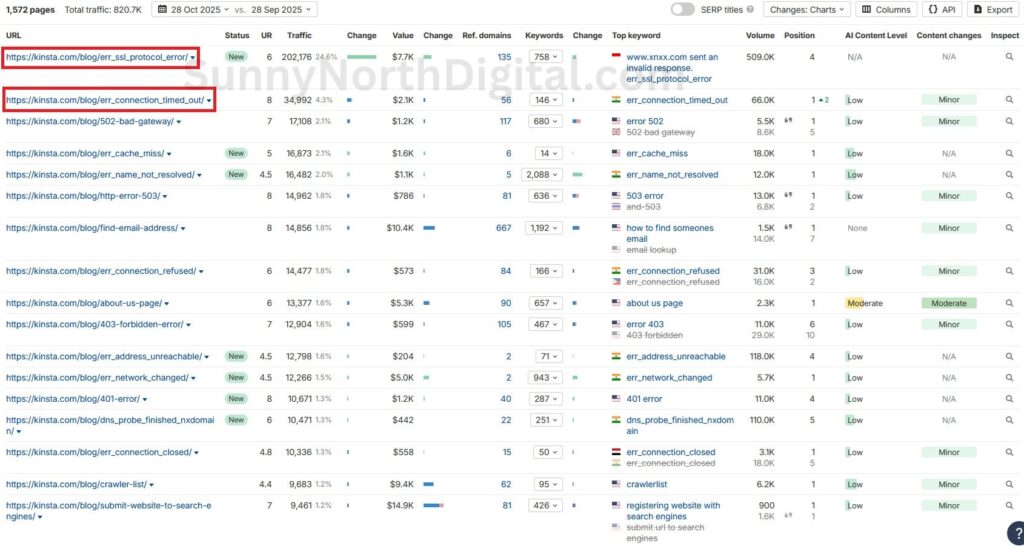Click the crawlerlist top keyword
The width and height of the screenshot is (1024, 546).
tap(647, 485)
